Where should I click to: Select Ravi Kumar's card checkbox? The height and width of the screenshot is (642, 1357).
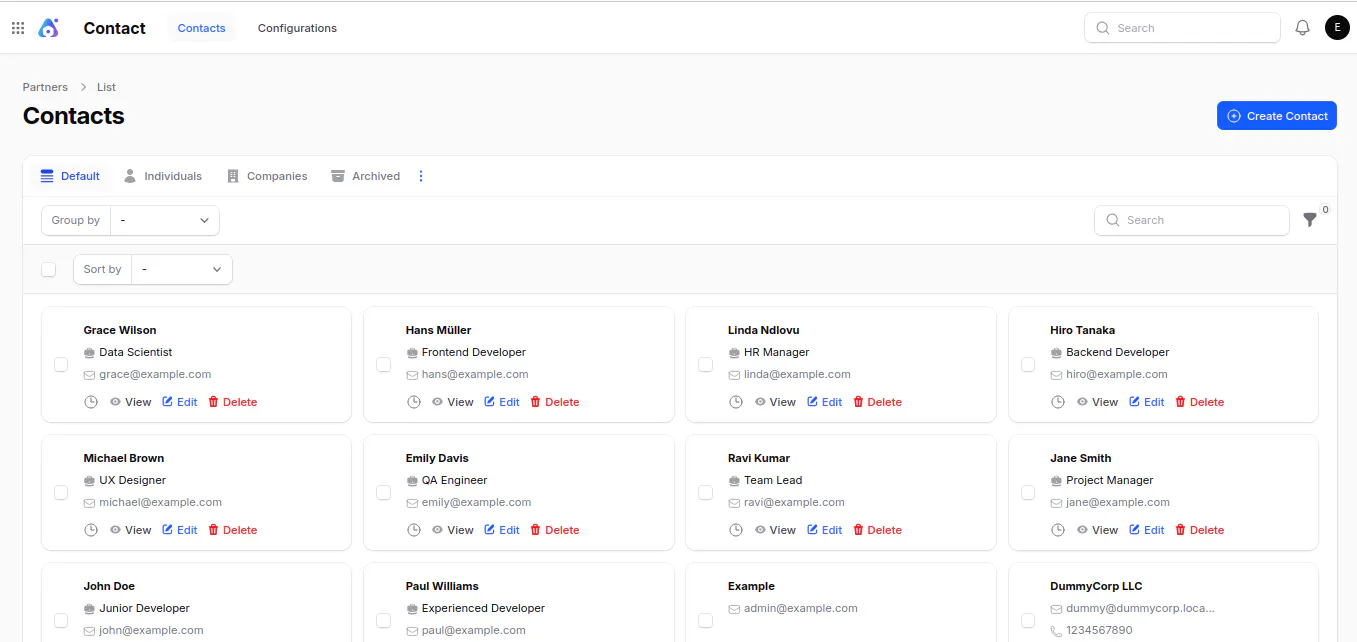(x=705, y=493)
